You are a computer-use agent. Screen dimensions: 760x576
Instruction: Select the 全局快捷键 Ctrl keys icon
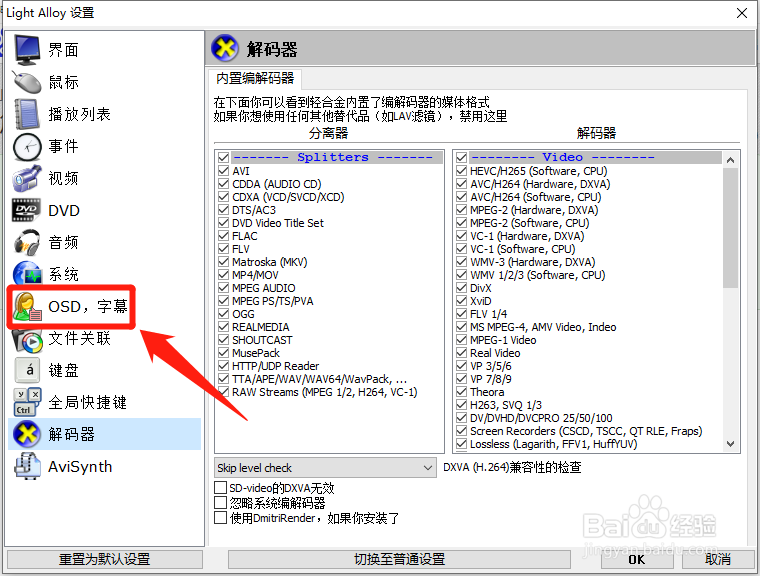[x=28, y=402]
